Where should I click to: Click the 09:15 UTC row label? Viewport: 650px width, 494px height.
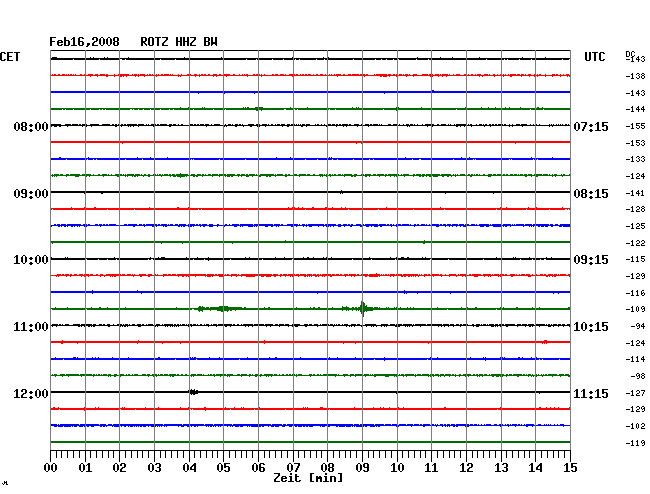(591, 260)
